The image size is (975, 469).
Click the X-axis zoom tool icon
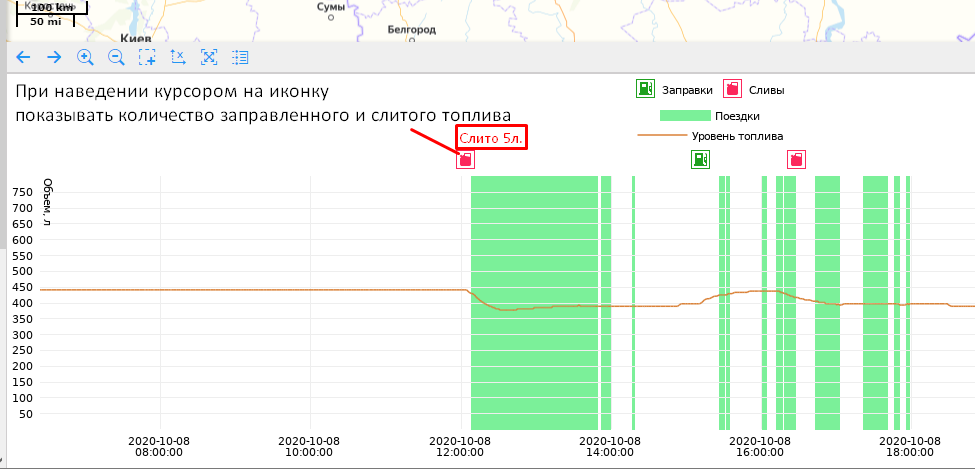pyautogui.click(x=178, y=58)
